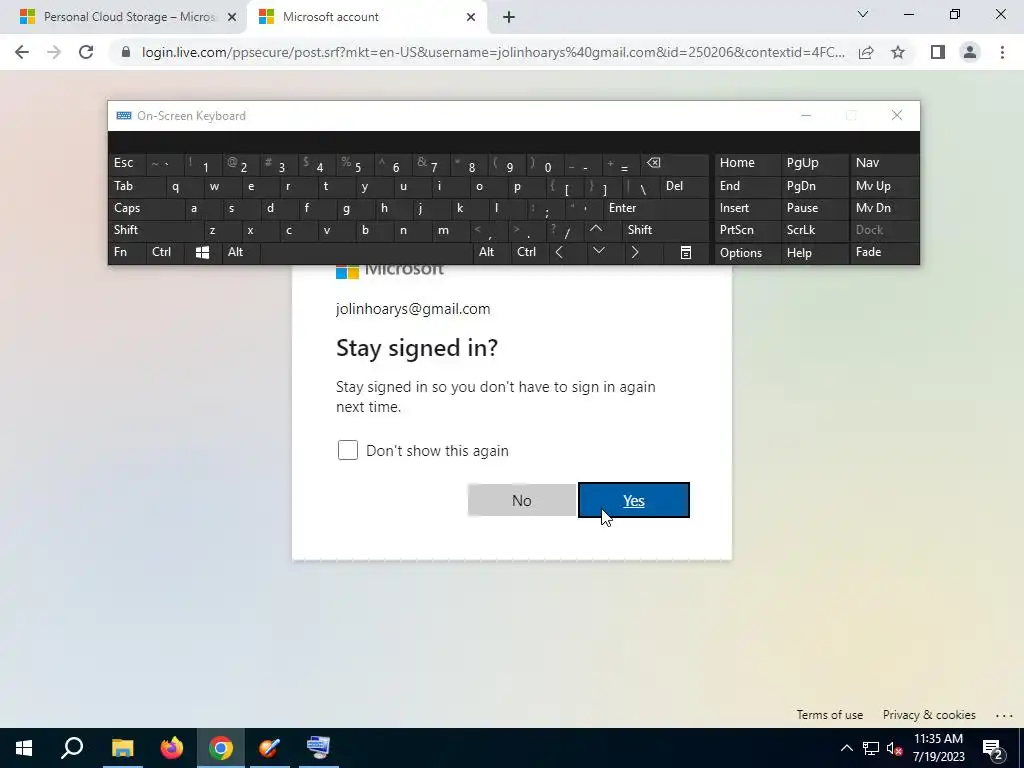This screenshot has height=768, width=1024.
Task: Click Enter key on On-Screen Keyboard
Action: (656, 208)
